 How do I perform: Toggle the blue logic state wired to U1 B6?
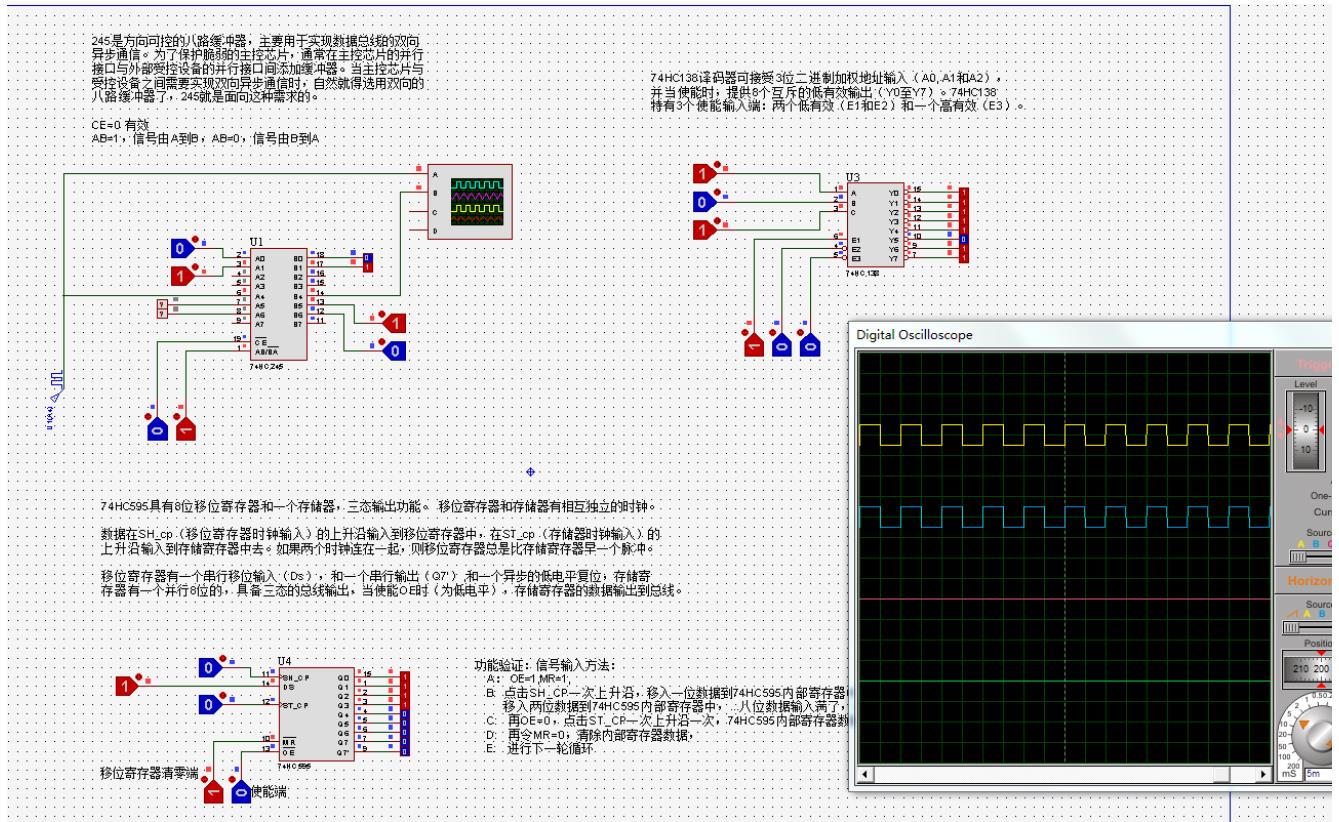pyautogui.click(x=395, y=351)
